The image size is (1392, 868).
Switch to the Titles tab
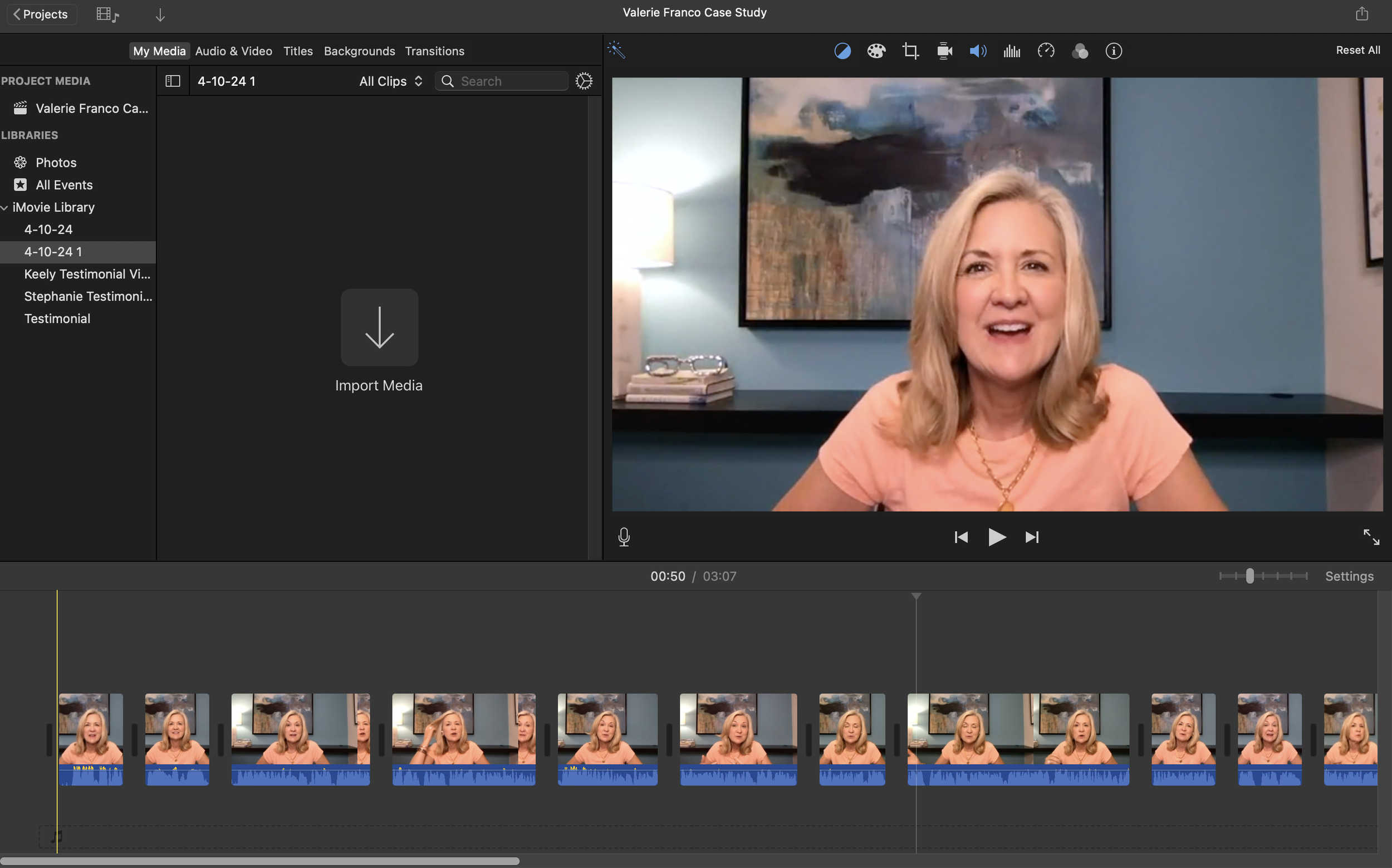[298, 51]
